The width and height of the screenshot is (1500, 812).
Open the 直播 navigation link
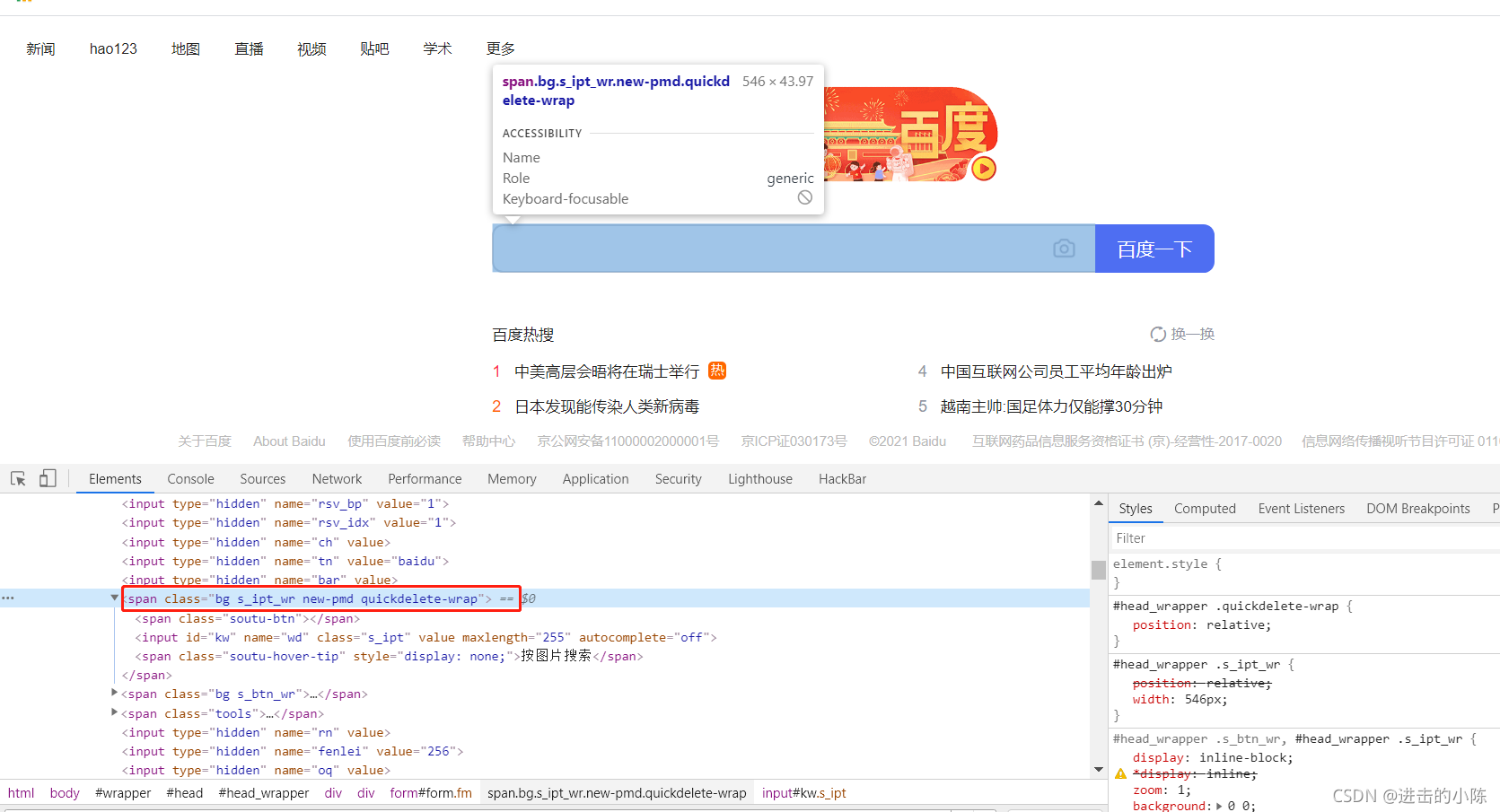pyautogui.click(x=249, y=48)
